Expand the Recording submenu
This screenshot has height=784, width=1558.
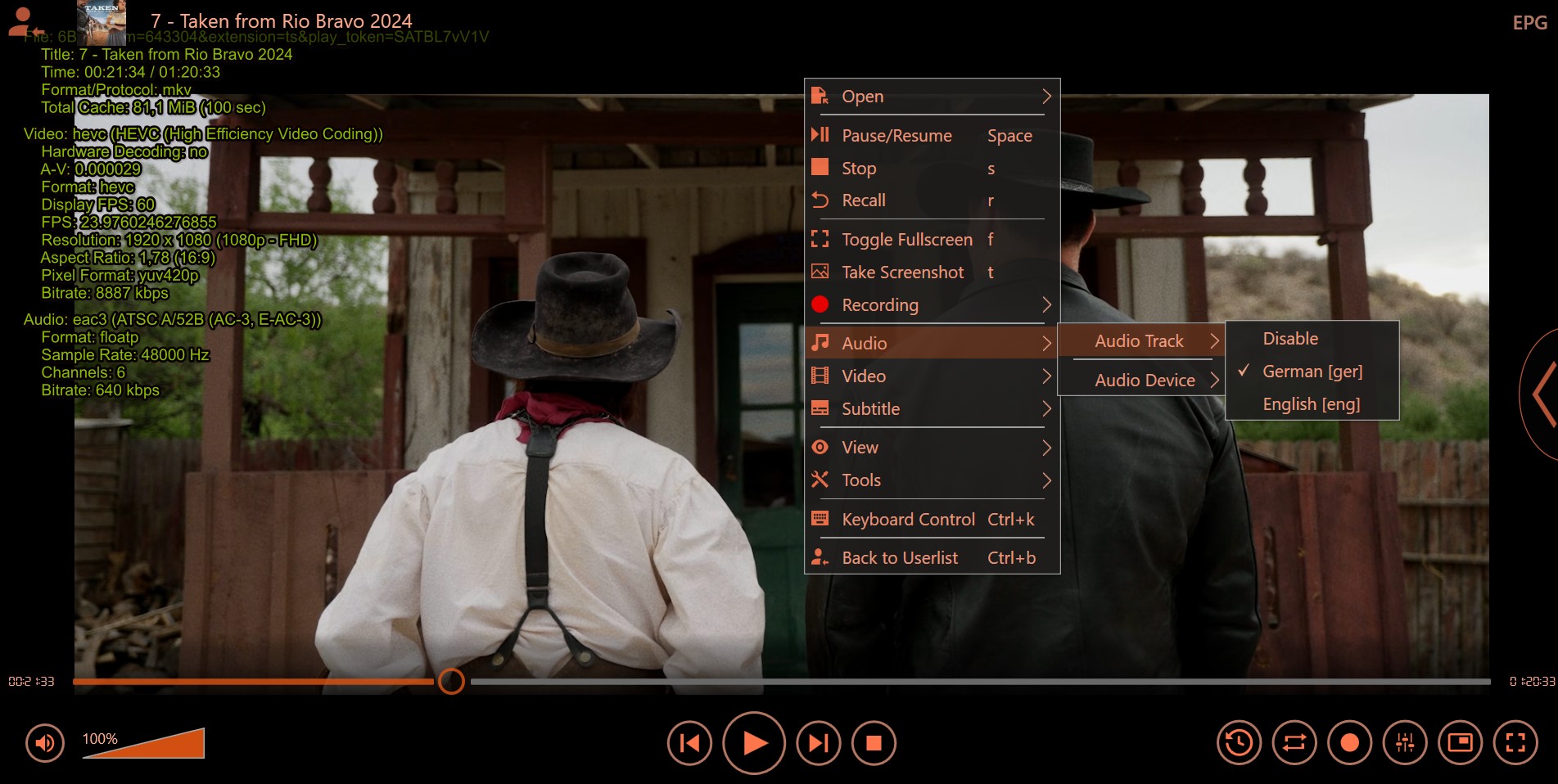click(x=932, y=305)
